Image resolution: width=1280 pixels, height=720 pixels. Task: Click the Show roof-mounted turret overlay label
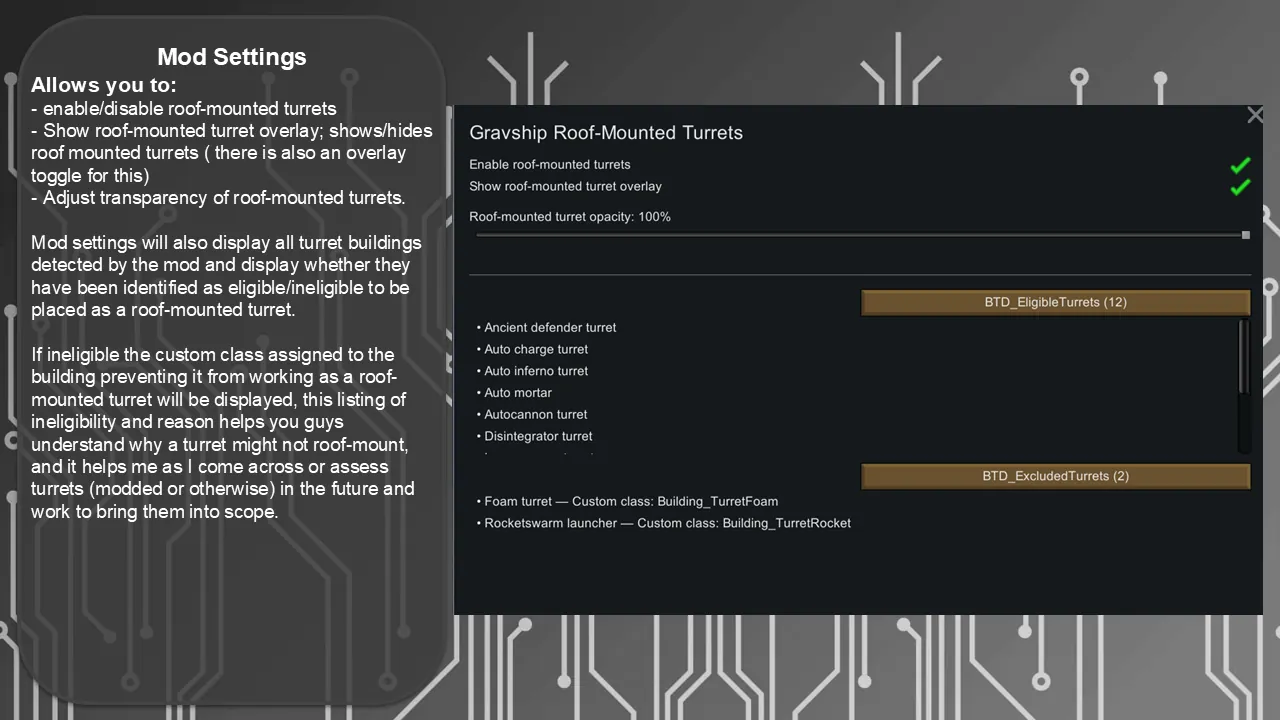click(565, 187)
